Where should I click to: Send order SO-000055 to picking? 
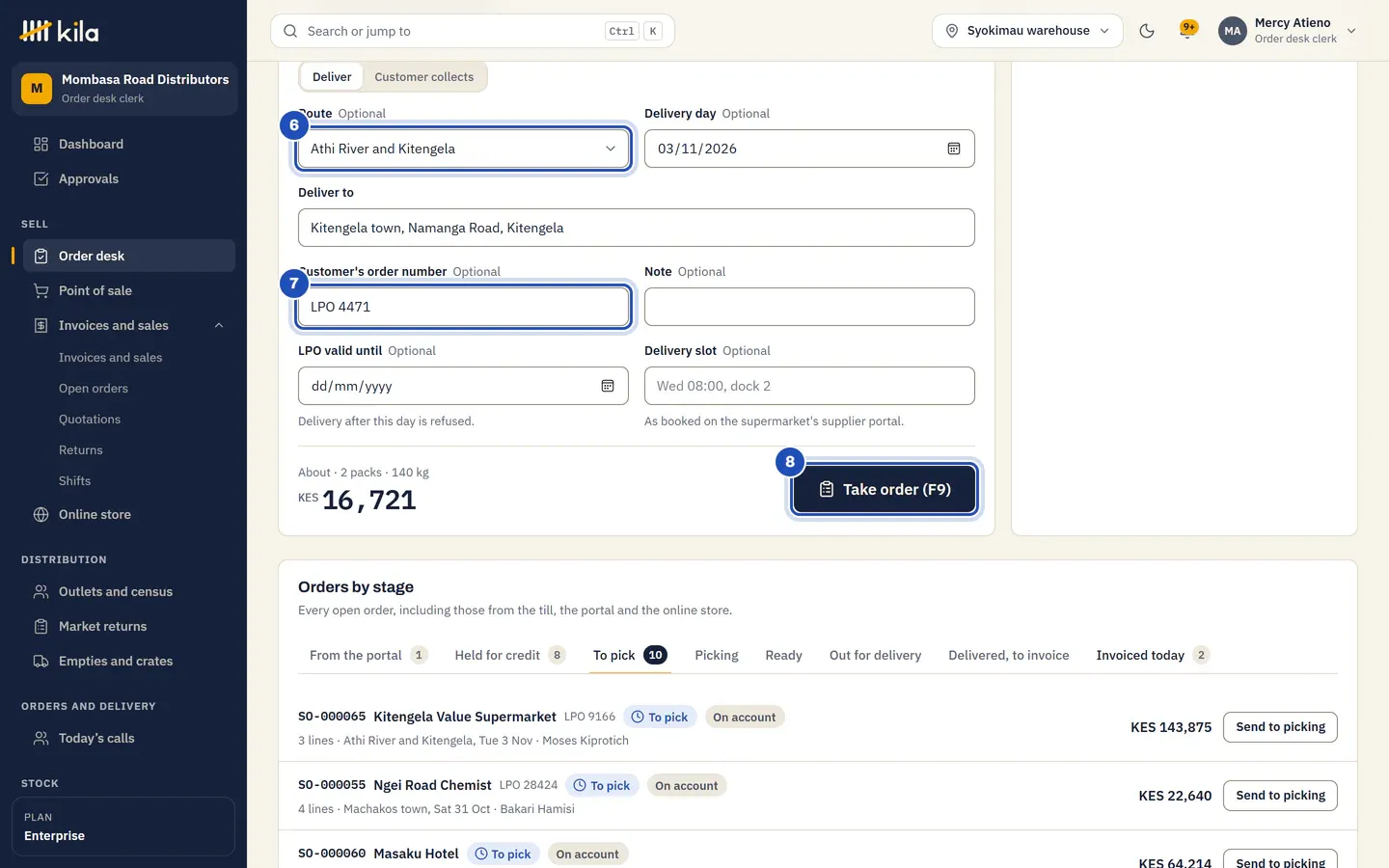point(1280,796)
